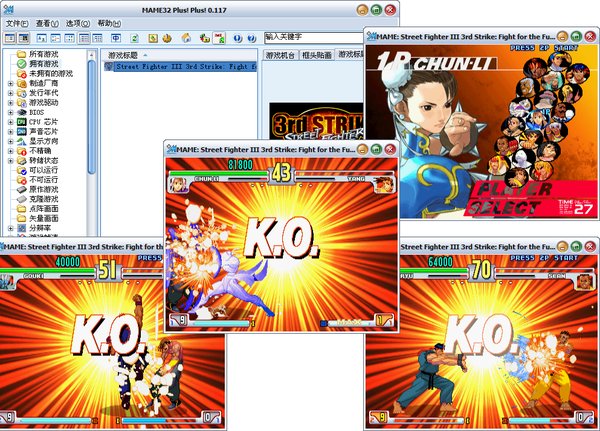Viewport: 600px width, 431px height.
Task: Select the 未拥有的游戏 folder
Action: point(45,73)
